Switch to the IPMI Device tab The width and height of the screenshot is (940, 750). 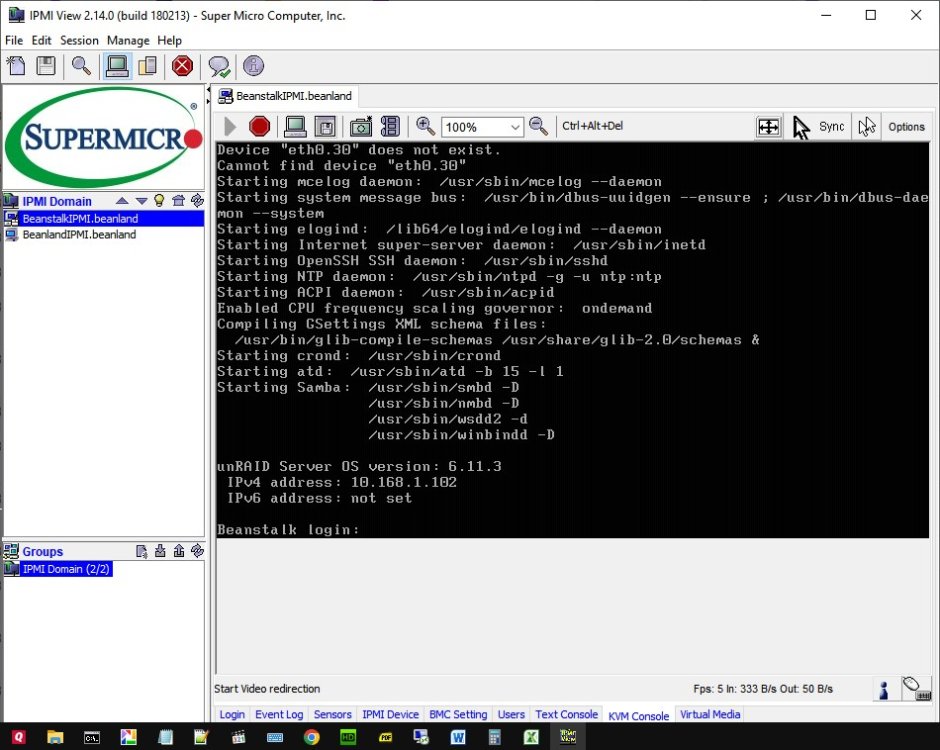click(390, 714)
